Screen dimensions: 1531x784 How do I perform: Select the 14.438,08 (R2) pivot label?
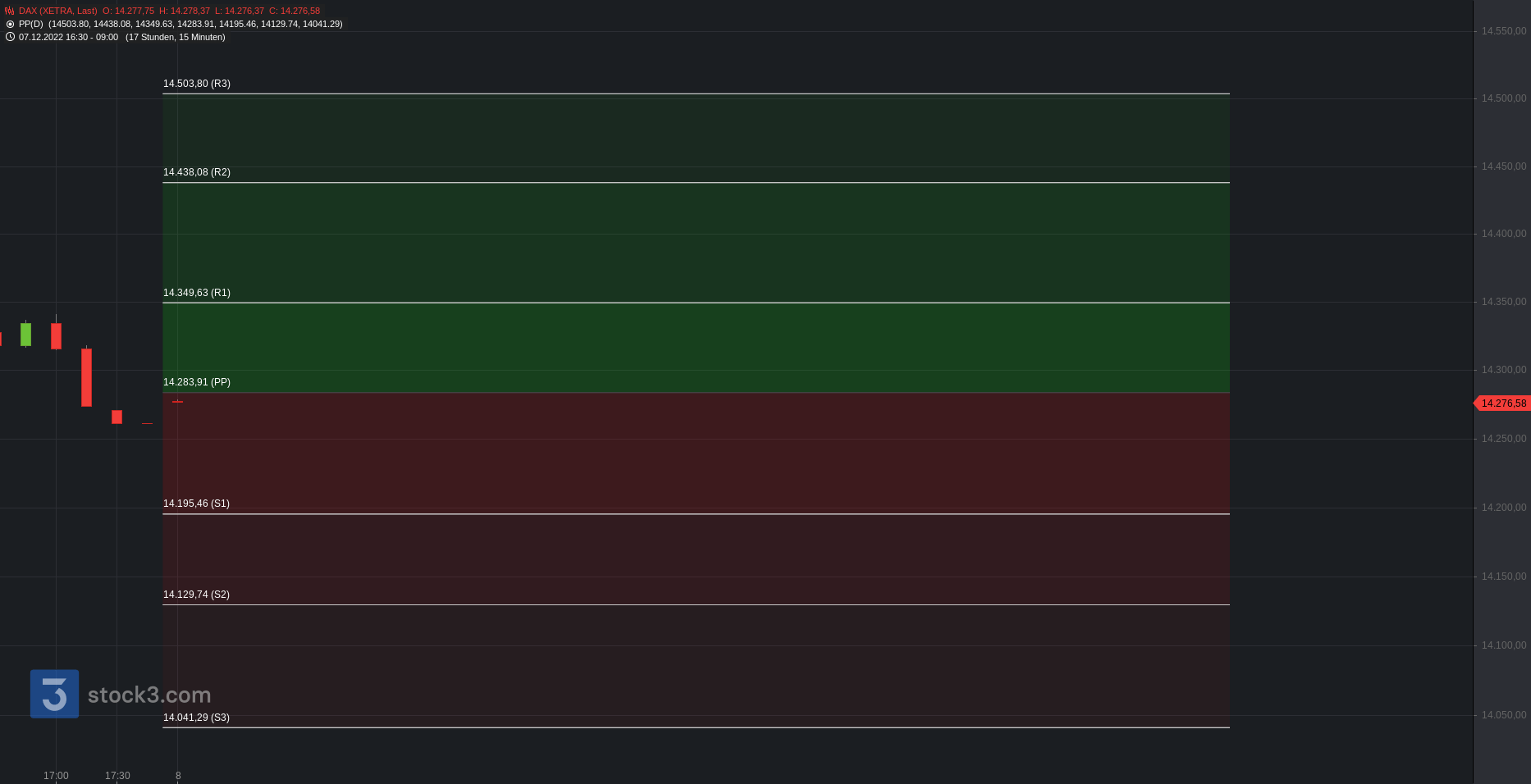pyautogui.click(x=197, y=172)
